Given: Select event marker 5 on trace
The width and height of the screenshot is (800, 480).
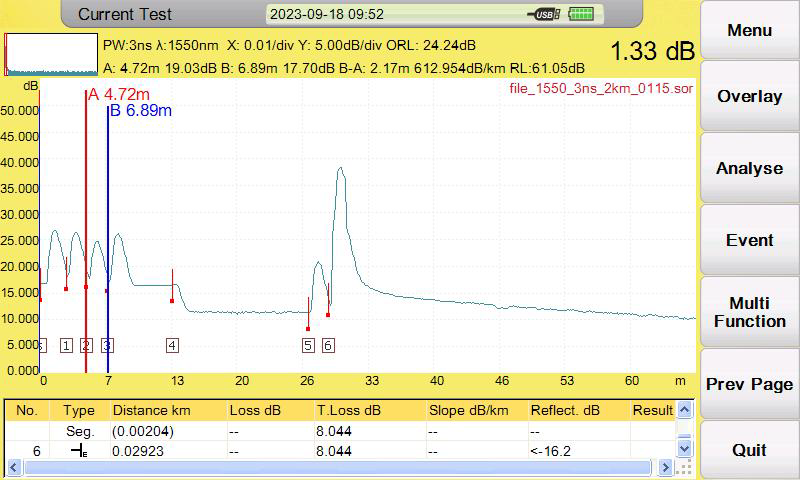Looking at the screenshot, I should click(x=308, y=345).
